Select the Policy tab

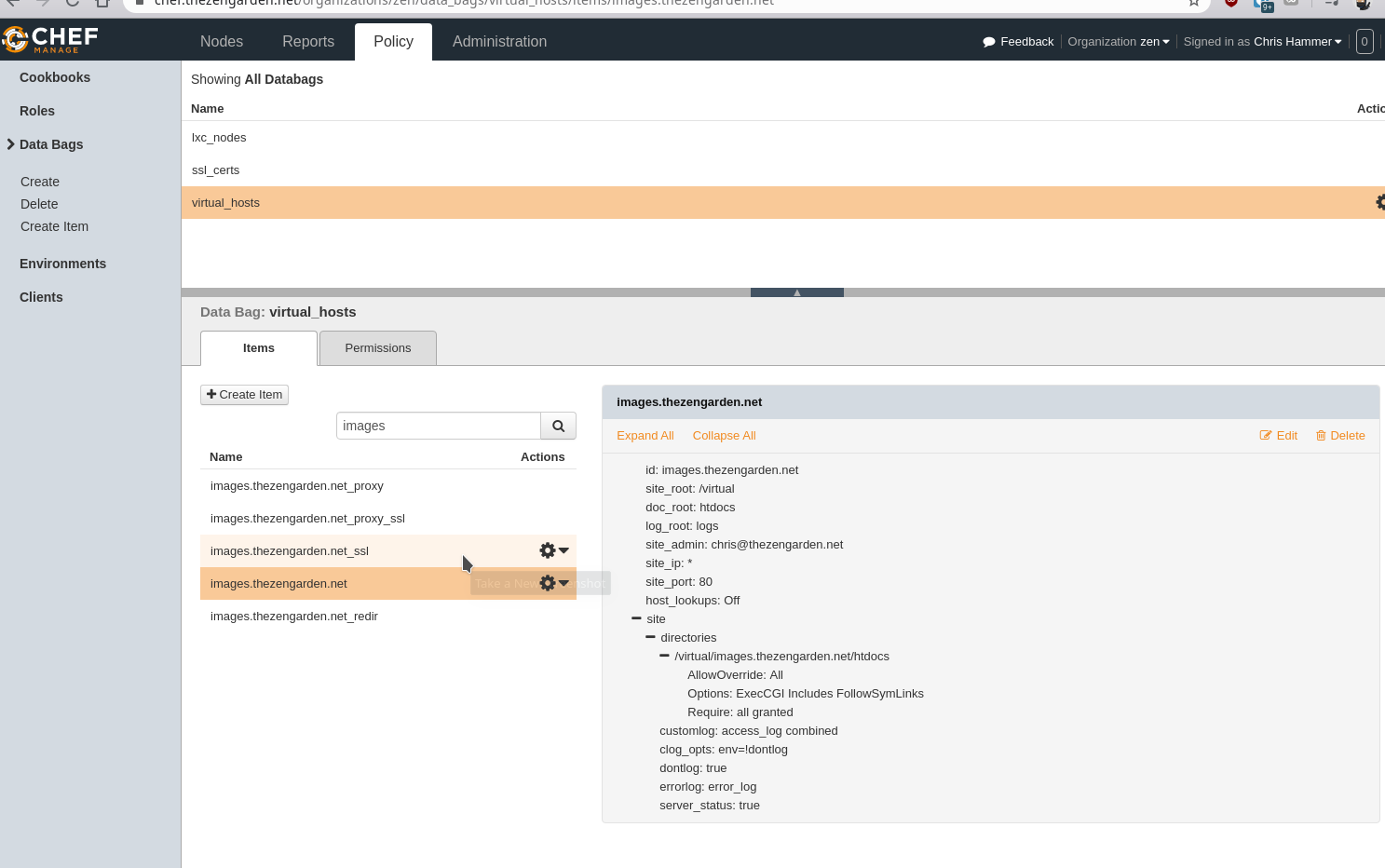[393, 42]
